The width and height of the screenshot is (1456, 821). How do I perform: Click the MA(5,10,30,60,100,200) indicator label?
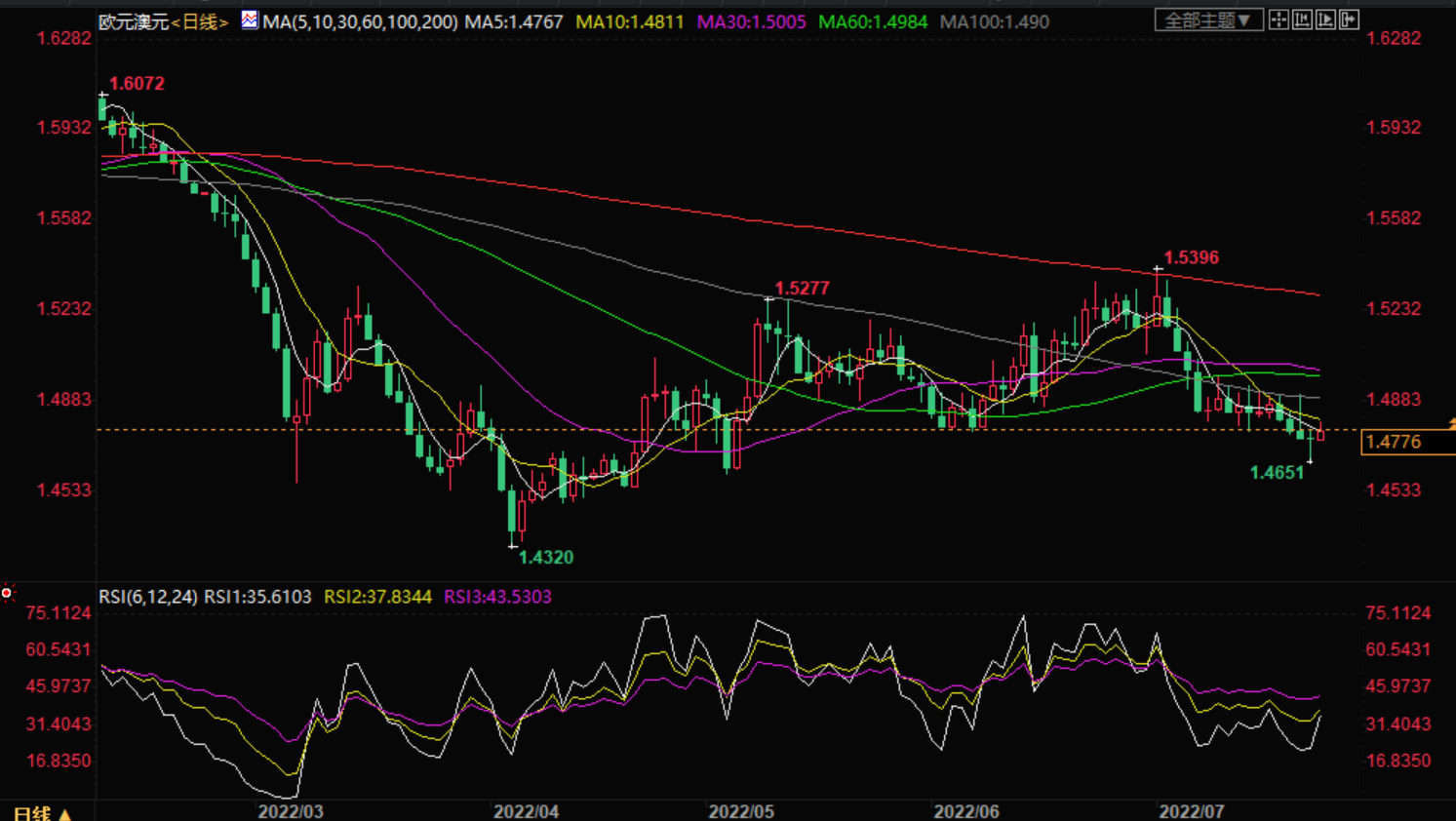coord(360,21)
